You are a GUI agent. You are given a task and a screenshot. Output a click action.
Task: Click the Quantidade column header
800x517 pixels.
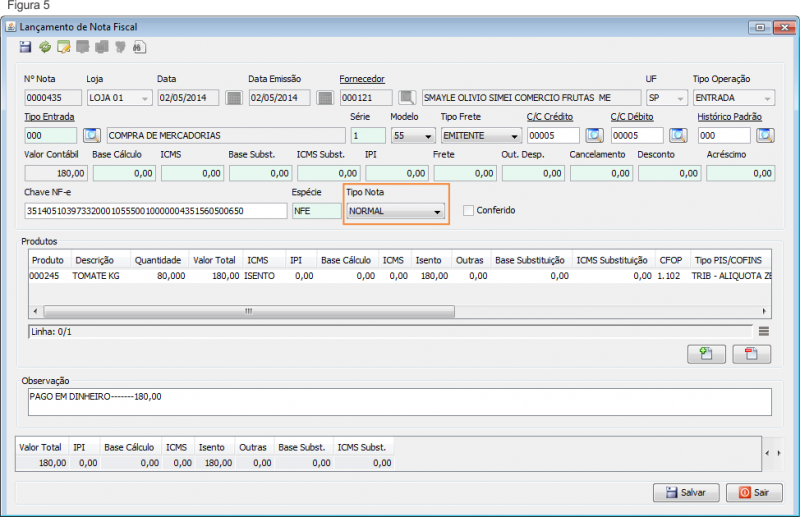159,260
